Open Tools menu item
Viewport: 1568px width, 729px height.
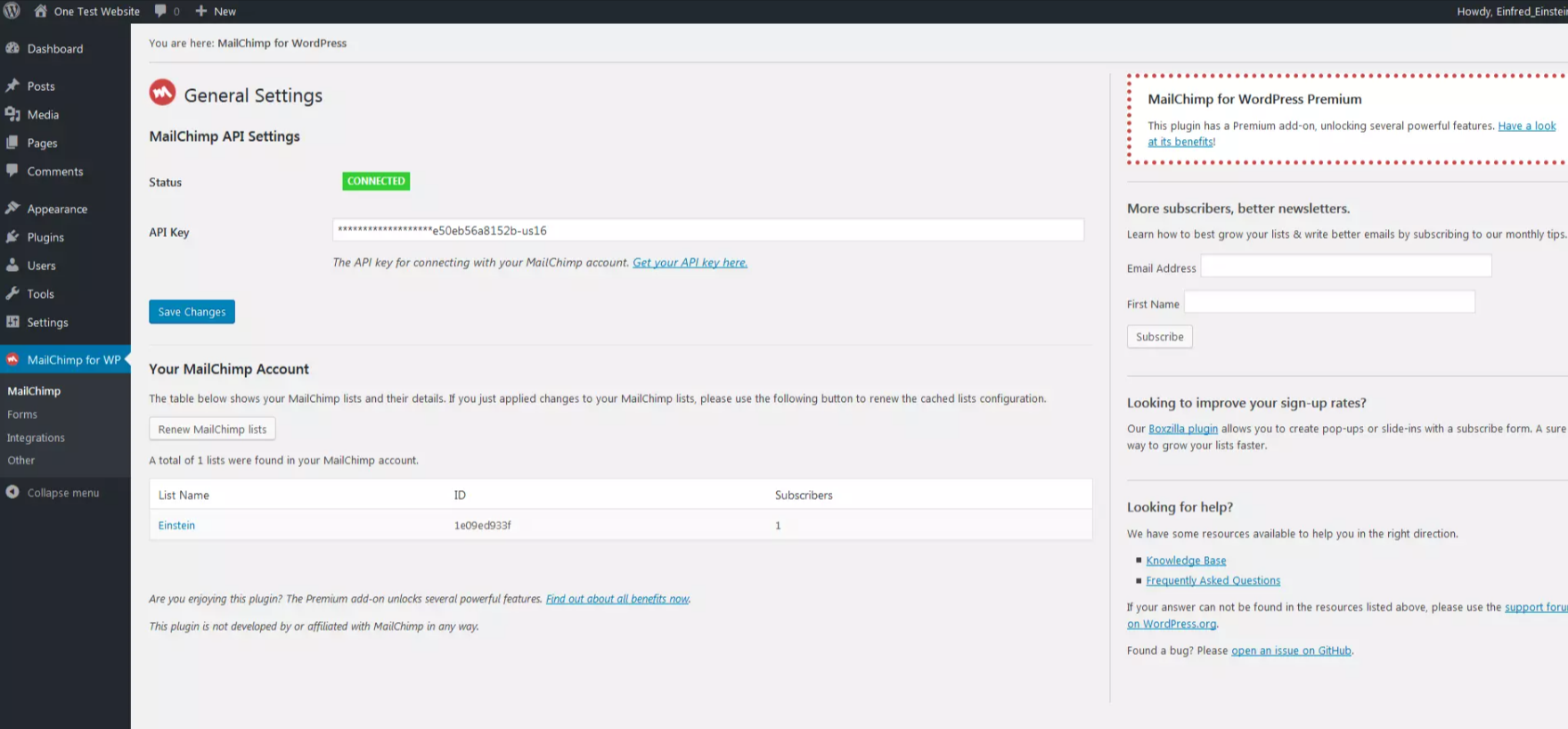tap(40, 294)
